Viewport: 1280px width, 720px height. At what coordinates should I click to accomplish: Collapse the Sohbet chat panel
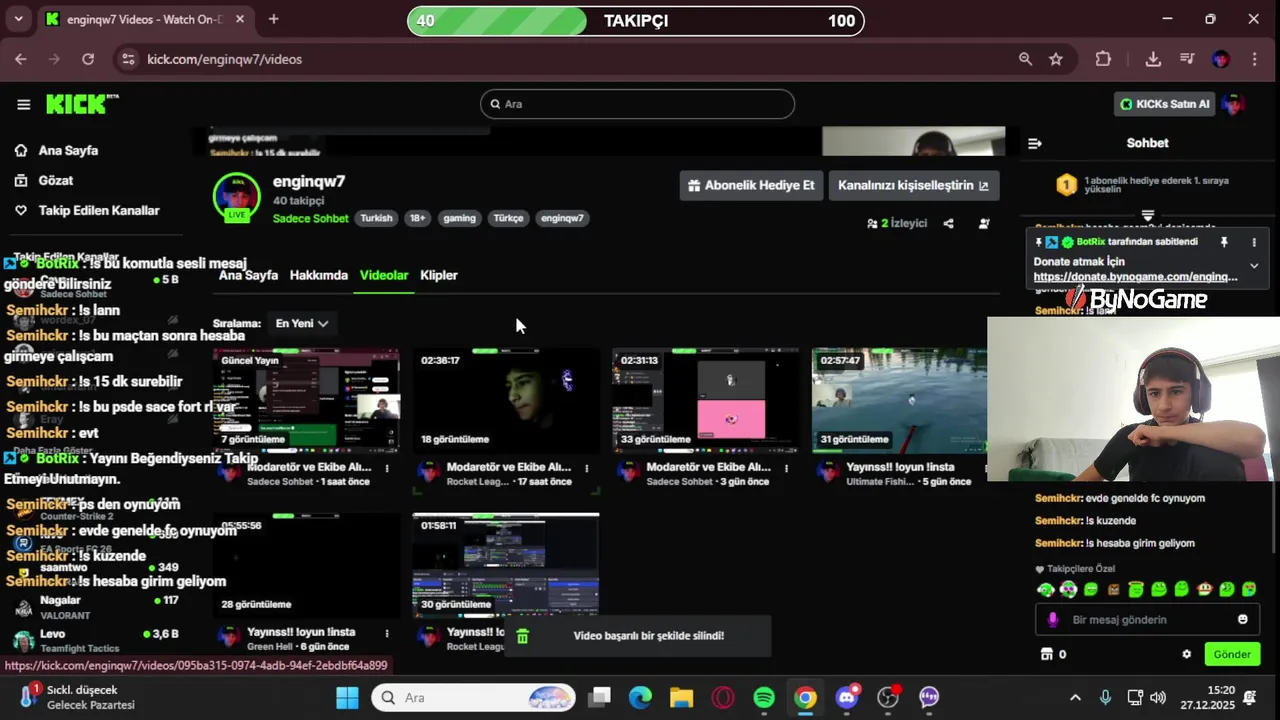1035,143
